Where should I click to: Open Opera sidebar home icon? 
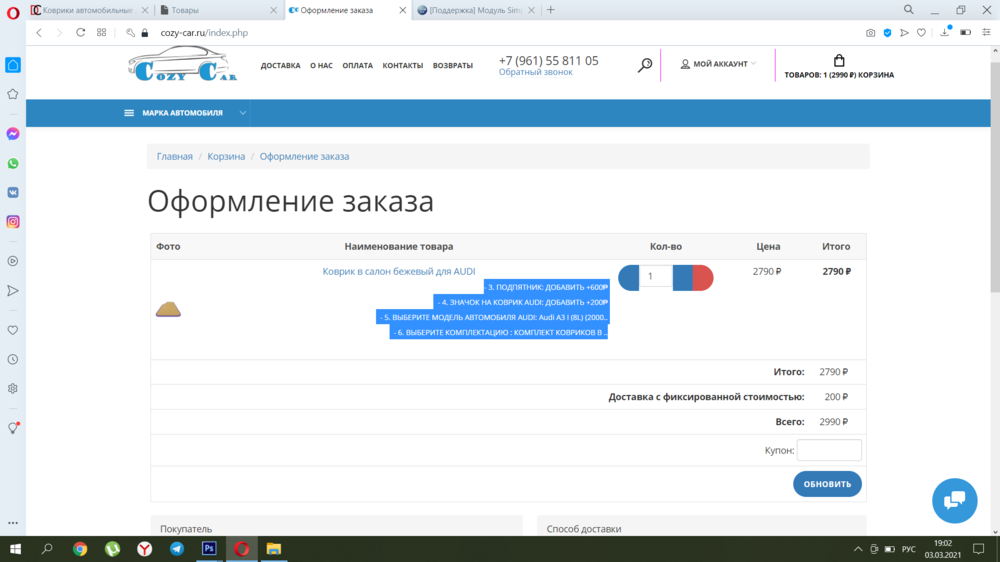[13, 65]
